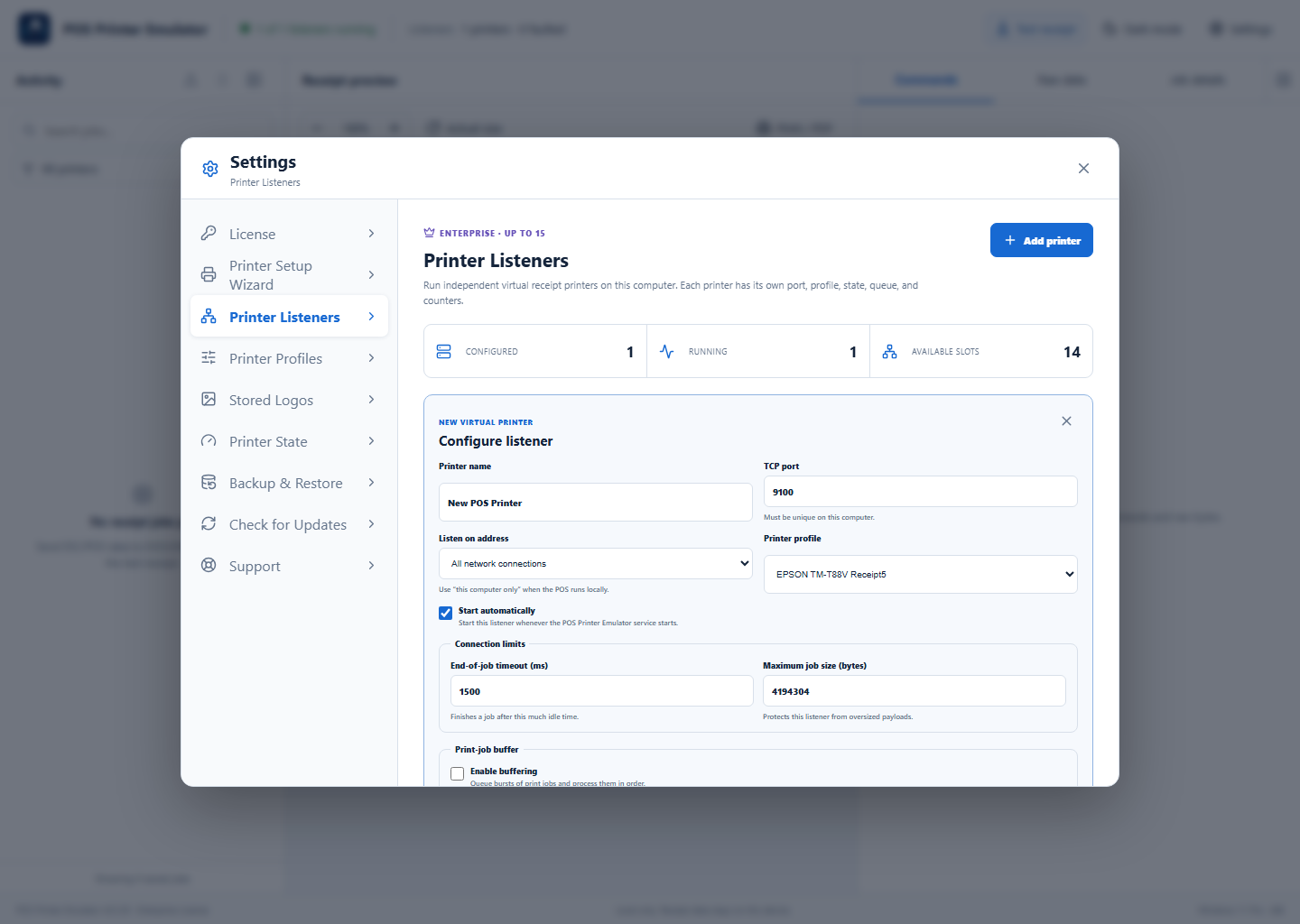The width and height of the screenshot is (1300, 924).
Task: Click the available slots value 14
Action: (1072, 352)
